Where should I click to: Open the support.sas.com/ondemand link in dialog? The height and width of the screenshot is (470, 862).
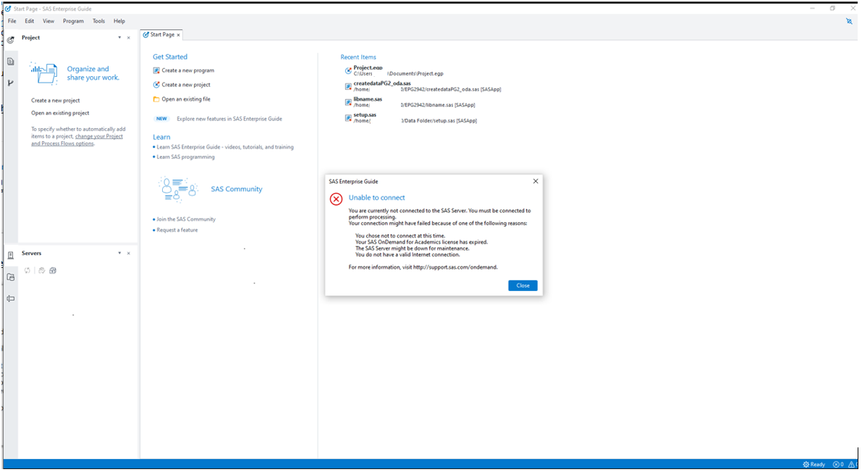tap(455, 267)
